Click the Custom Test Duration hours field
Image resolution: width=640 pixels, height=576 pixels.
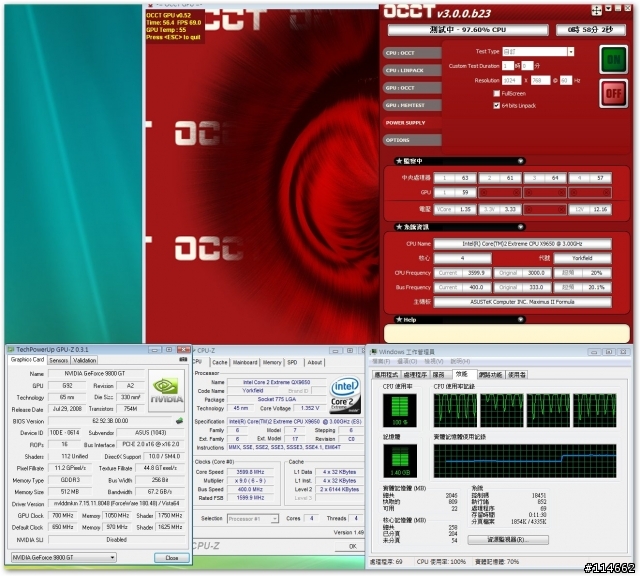[507, 66]
